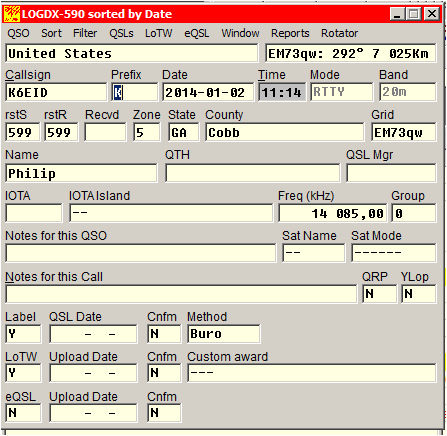Click the Callsign field containing K6EID

click(x=56, y=92)
